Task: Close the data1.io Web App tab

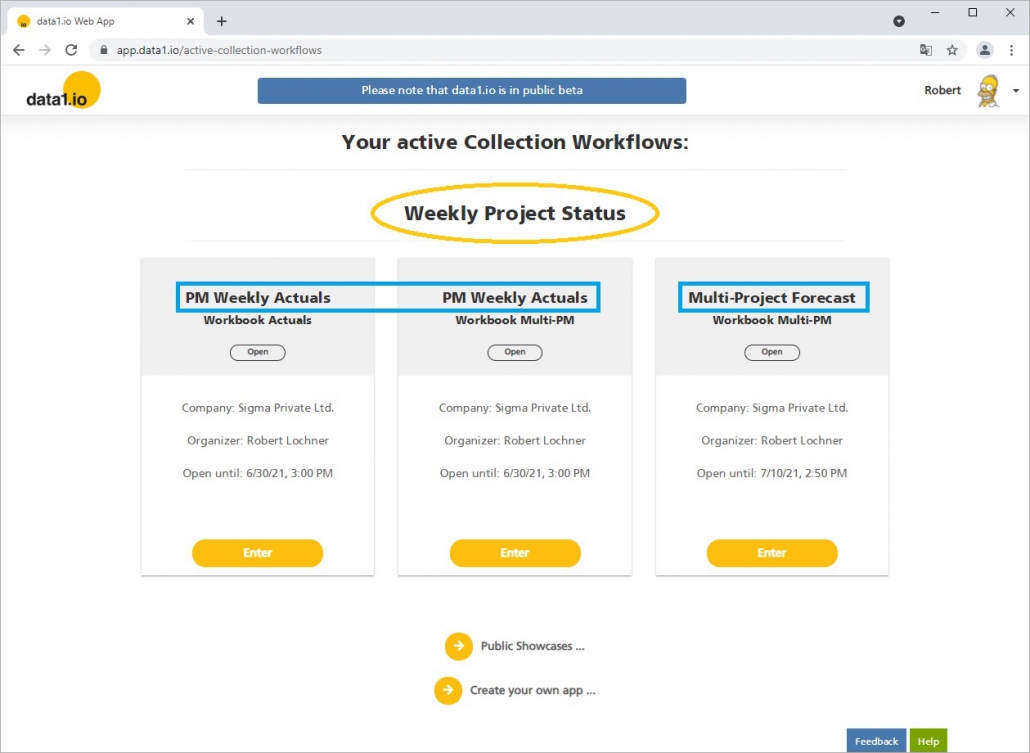Action: 190,21
